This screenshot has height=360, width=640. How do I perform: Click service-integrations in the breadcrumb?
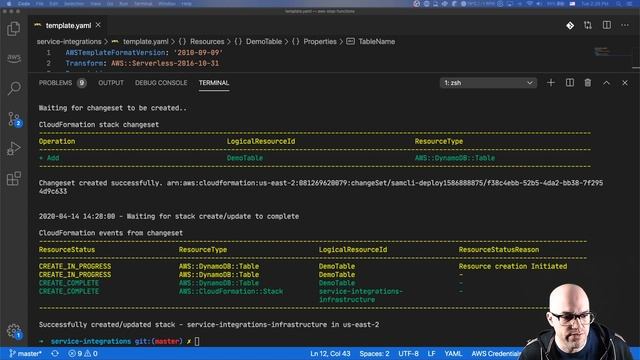click(69, 42)
